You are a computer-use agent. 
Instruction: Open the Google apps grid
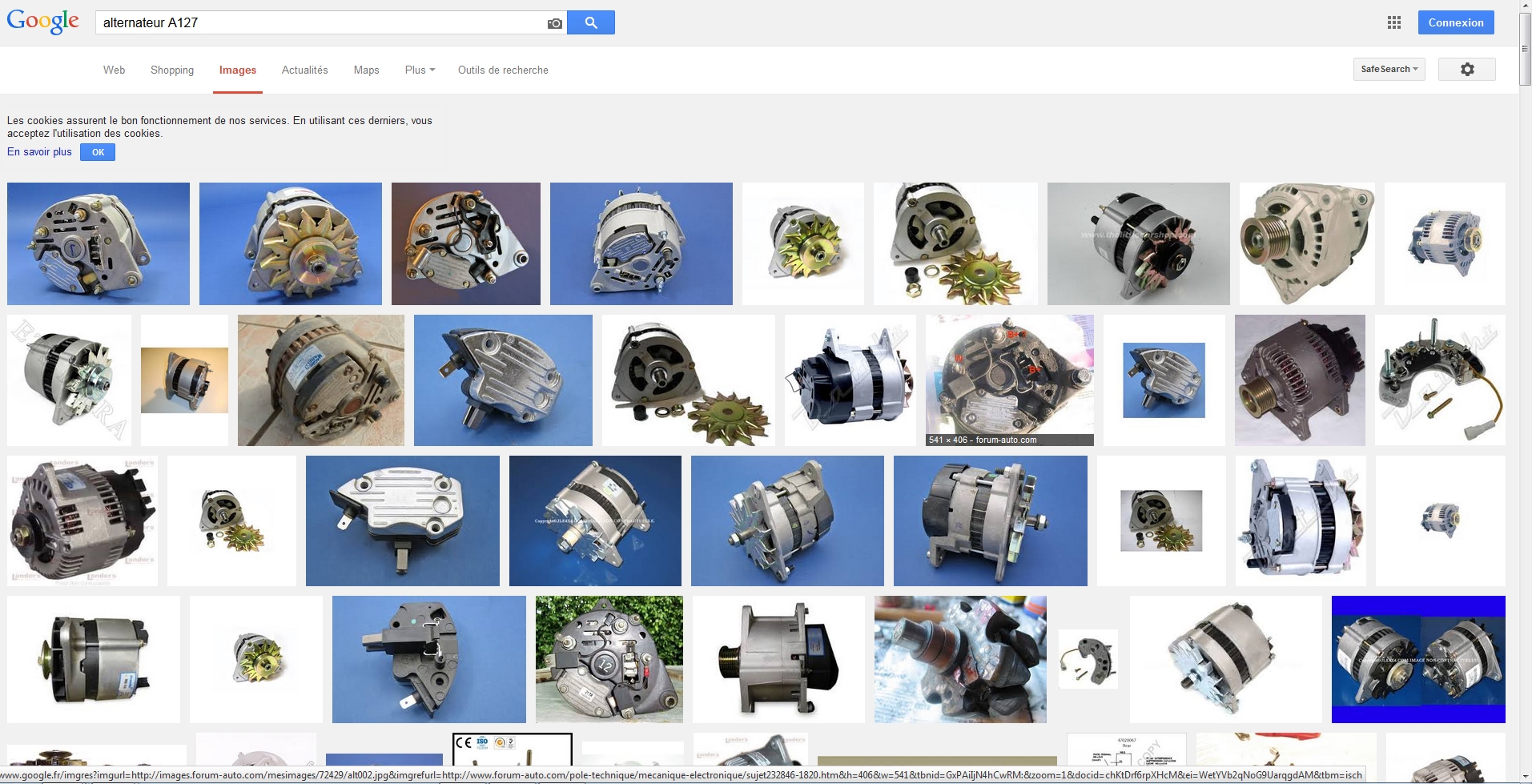[1394, 22]
